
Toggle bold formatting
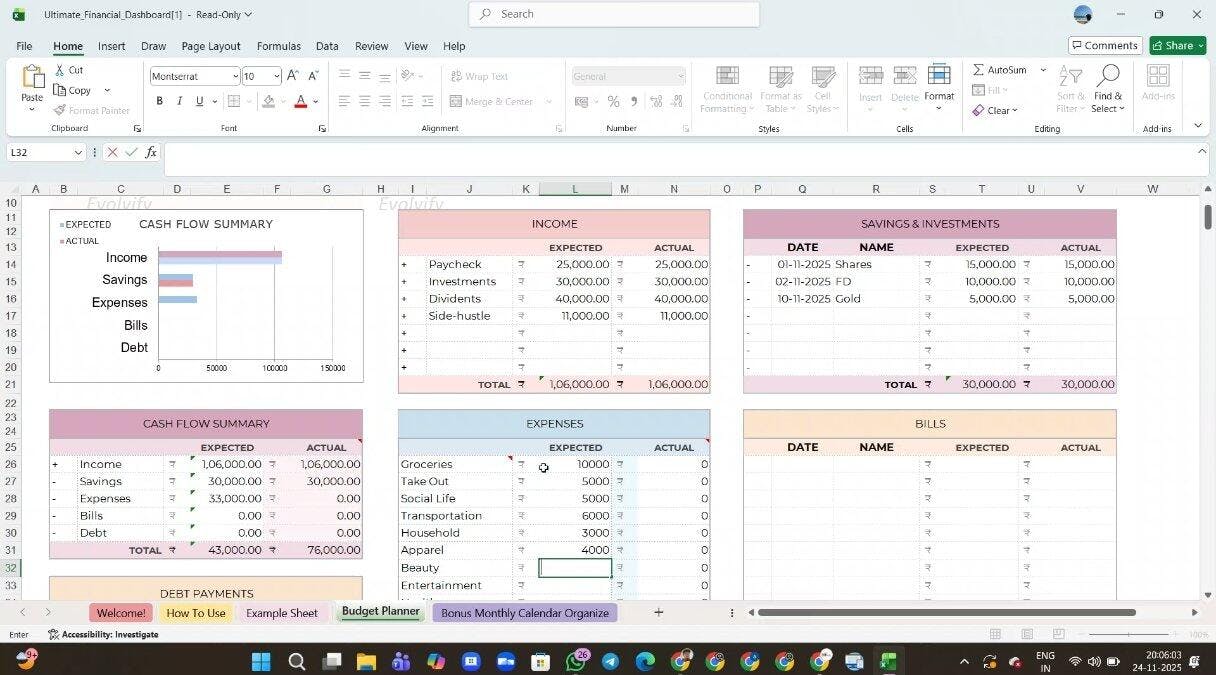pyautogui.click(x=159, y=101)
